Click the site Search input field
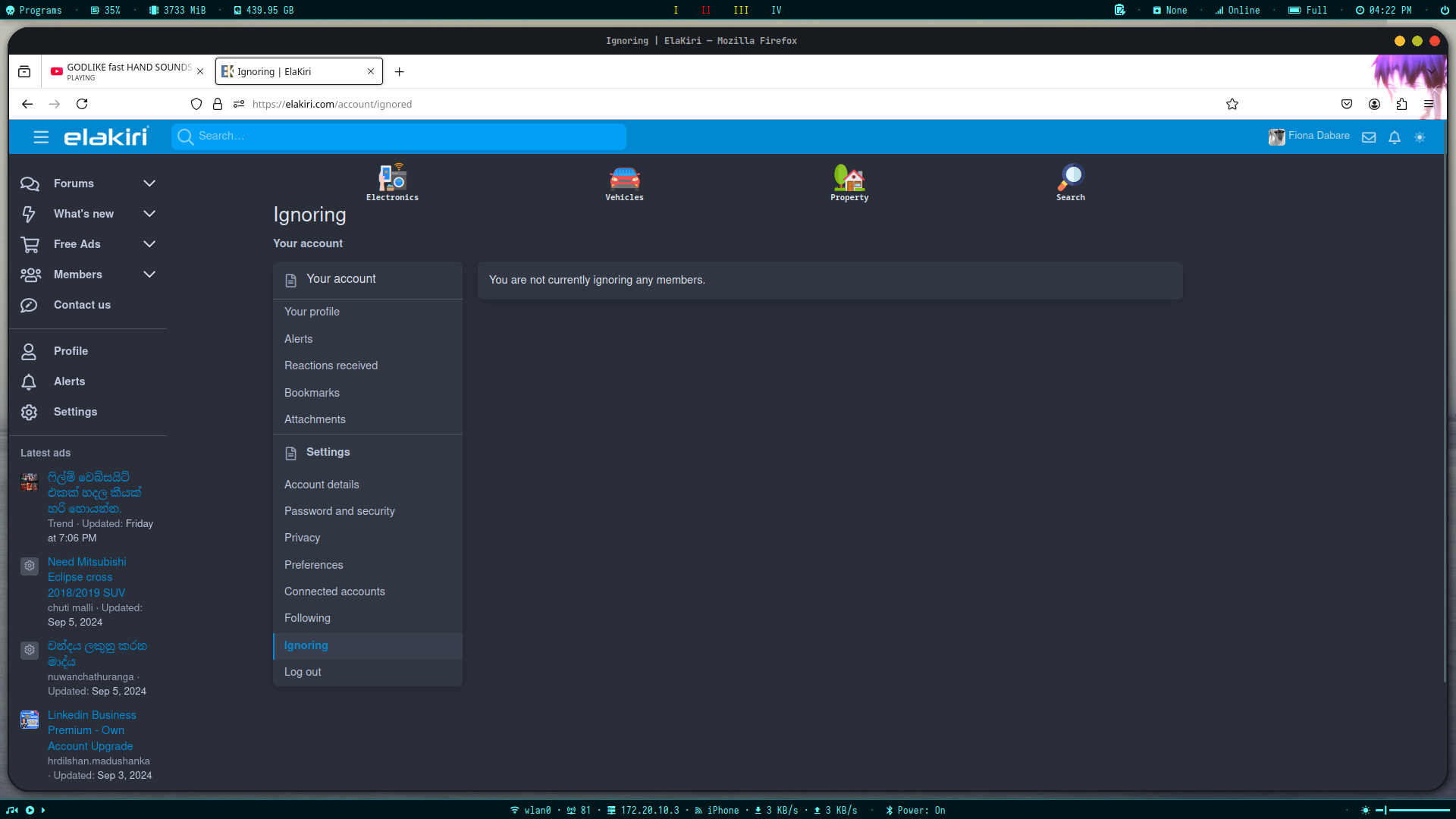The height and width of the screenshot is (819, 1456). point(399,136)
